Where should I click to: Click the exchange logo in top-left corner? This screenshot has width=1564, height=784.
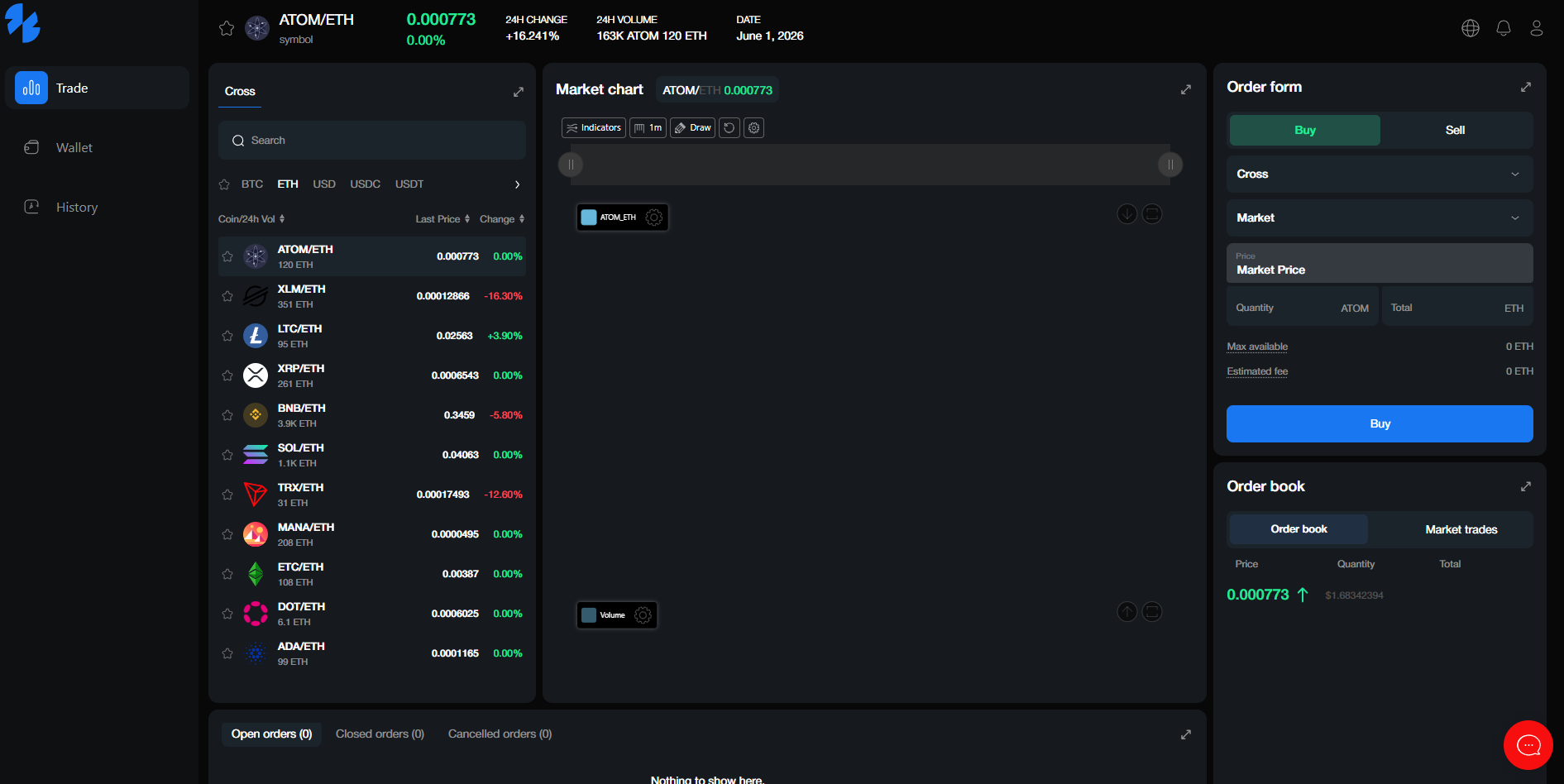23,23
